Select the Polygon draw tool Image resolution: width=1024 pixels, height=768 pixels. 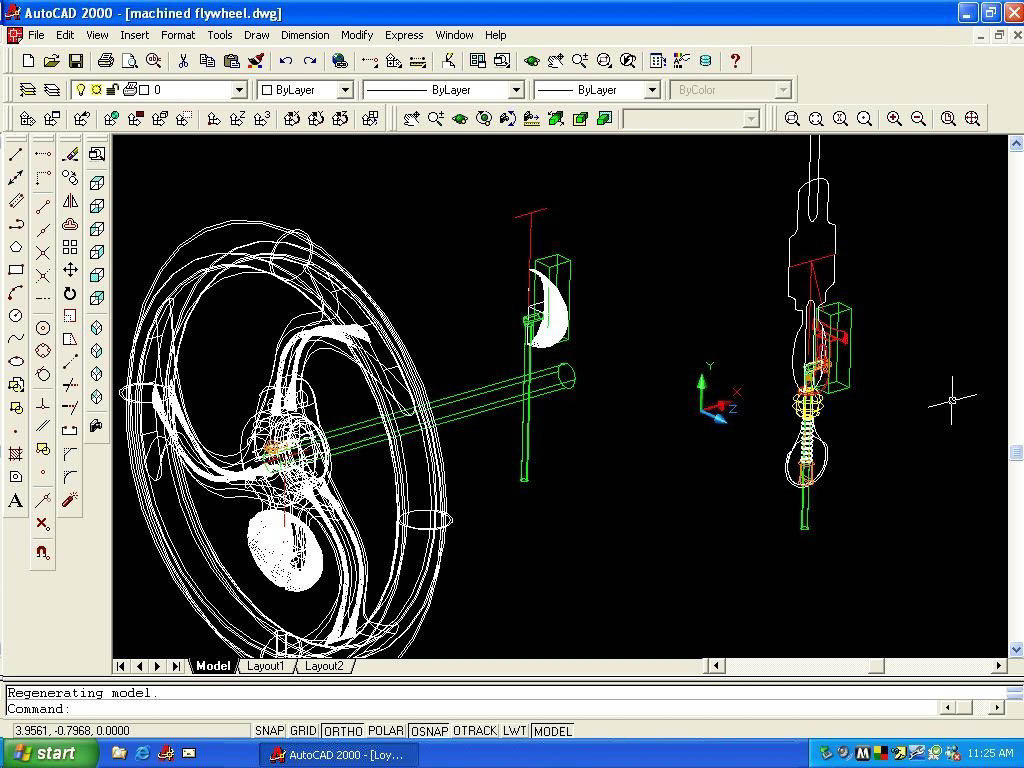(14, 248)
